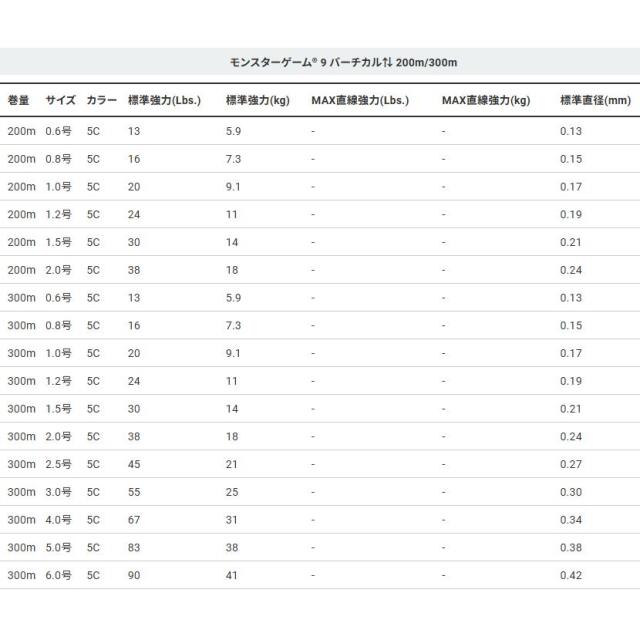Screen dimensions: 640x640
Task: Select 1.0号 size in the 300m row
Action: click(58, 353)
